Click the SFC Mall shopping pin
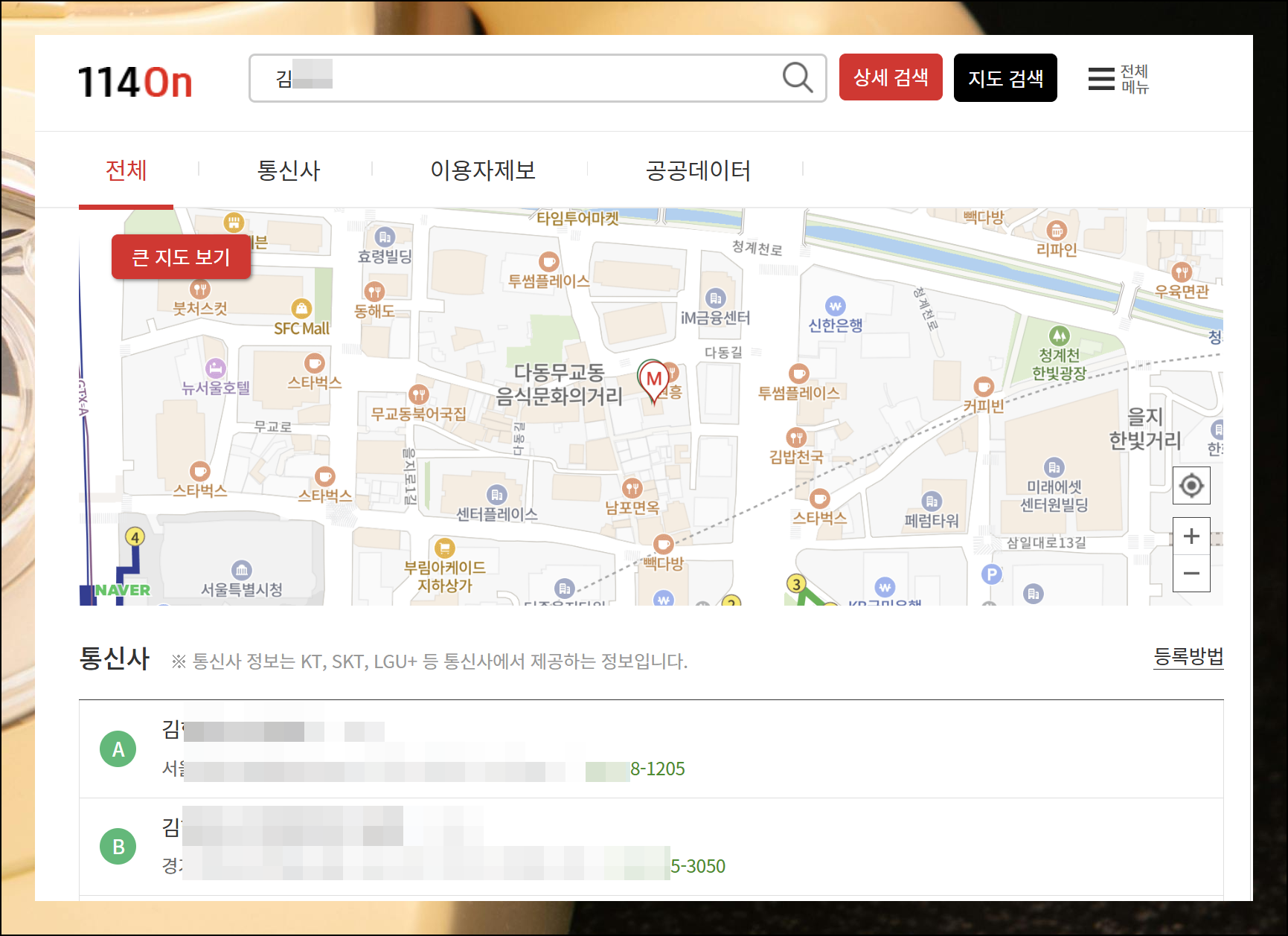The width and height of the screenshot is (1288, 936). click(301, 309)
